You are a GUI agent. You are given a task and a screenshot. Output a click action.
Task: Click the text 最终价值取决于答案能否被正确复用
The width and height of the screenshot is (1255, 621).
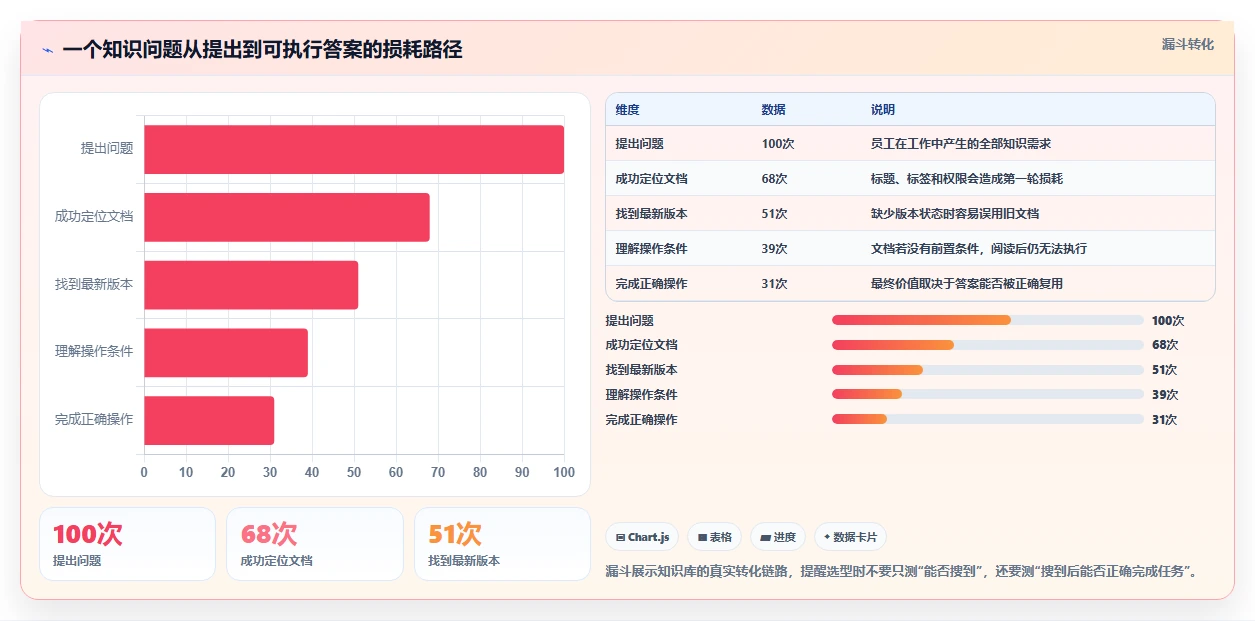tap(967, 284)
